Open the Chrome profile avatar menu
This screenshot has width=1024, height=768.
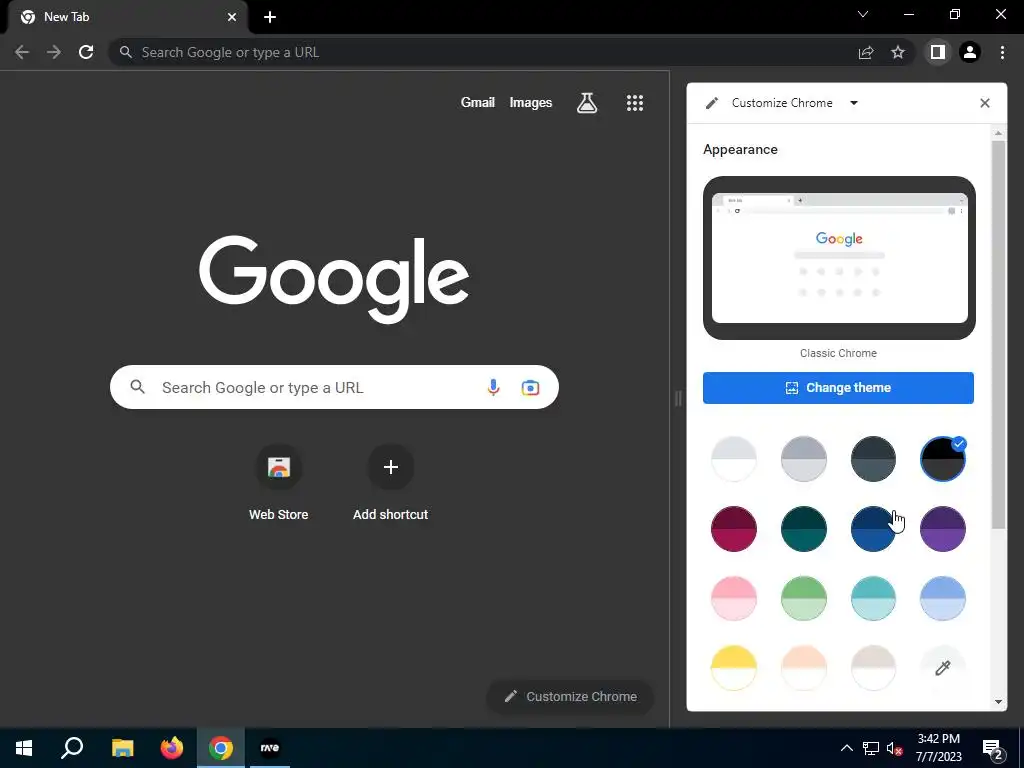(x=970, y=52)
